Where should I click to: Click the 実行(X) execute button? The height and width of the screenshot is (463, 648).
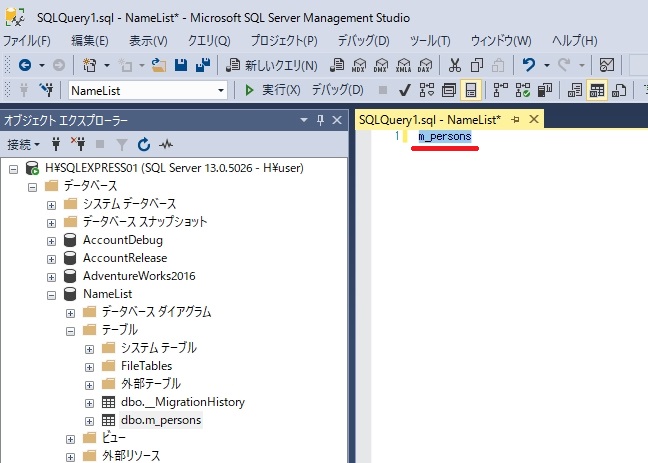(x=273, y=90)
